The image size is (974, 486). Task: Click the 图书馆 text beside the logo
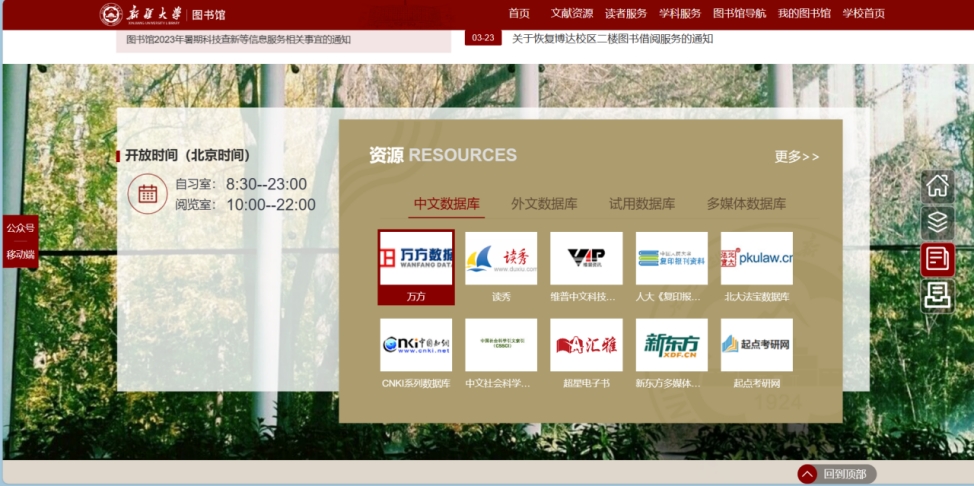(x=208, y=15)
